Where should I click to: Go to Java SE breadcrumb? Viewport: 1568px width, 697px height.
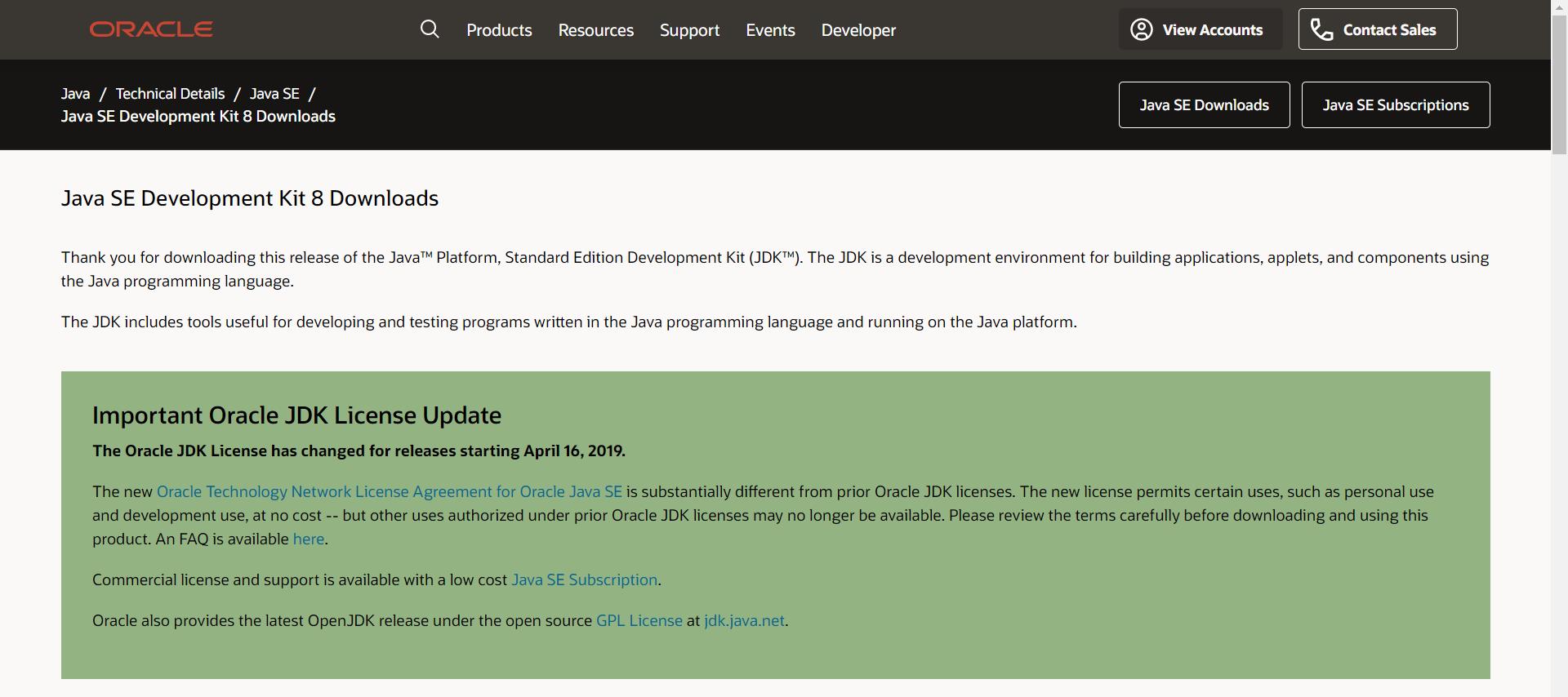tap(274, 94)
